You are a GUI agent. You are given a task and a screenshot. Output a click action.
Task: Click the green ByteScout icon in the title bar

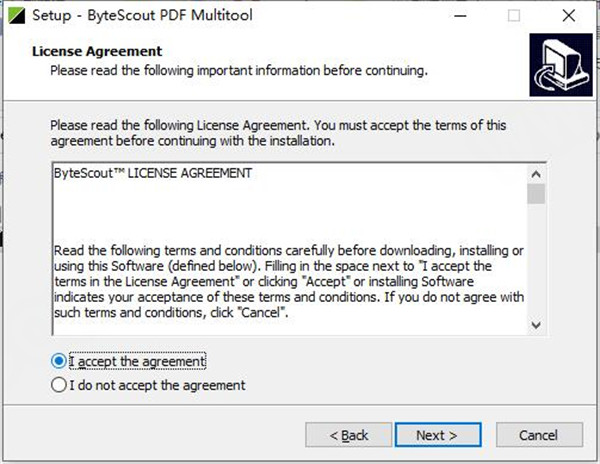point(16,16)
